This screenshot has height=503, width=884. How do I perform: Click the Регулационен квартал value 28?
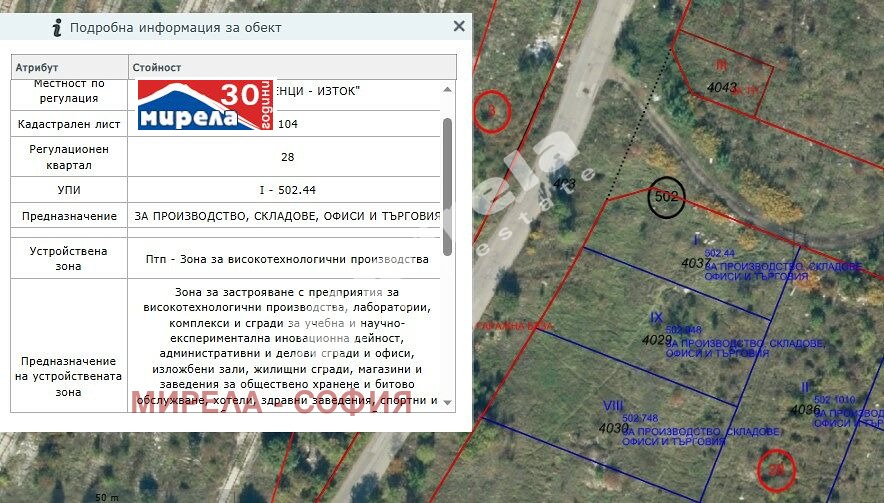tap(286, 157)
